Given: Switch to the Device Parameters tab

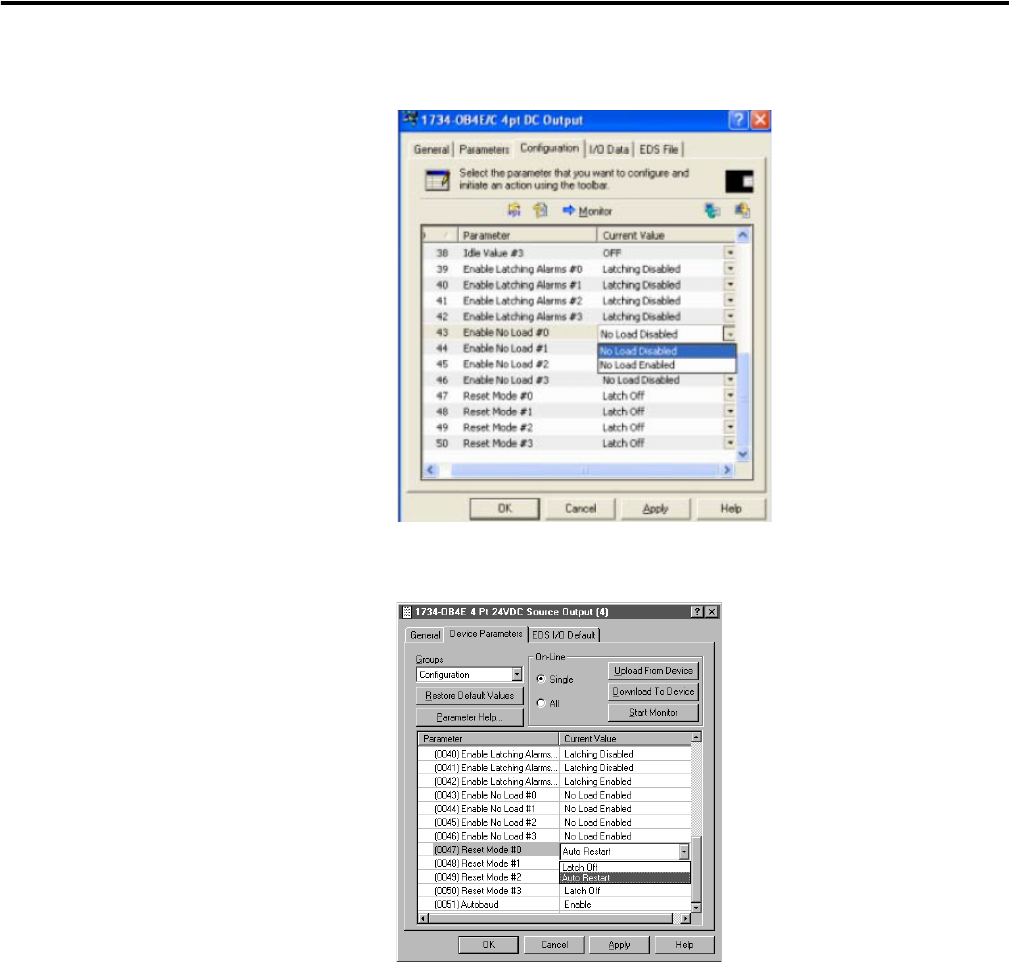Looking at the screenshot, I should (x=486, y=634).
